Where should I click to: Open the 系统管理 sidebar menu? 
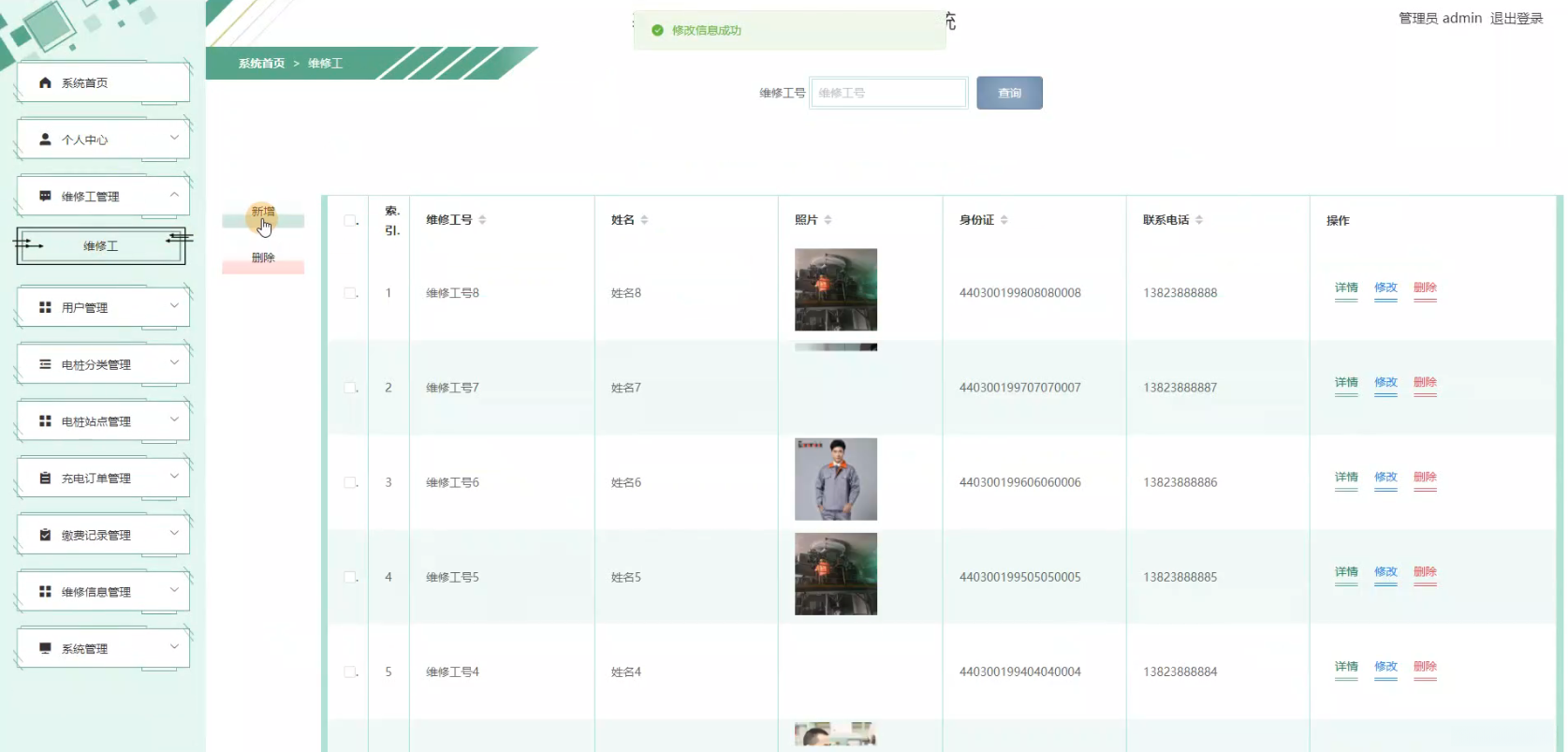pos(103,648)
